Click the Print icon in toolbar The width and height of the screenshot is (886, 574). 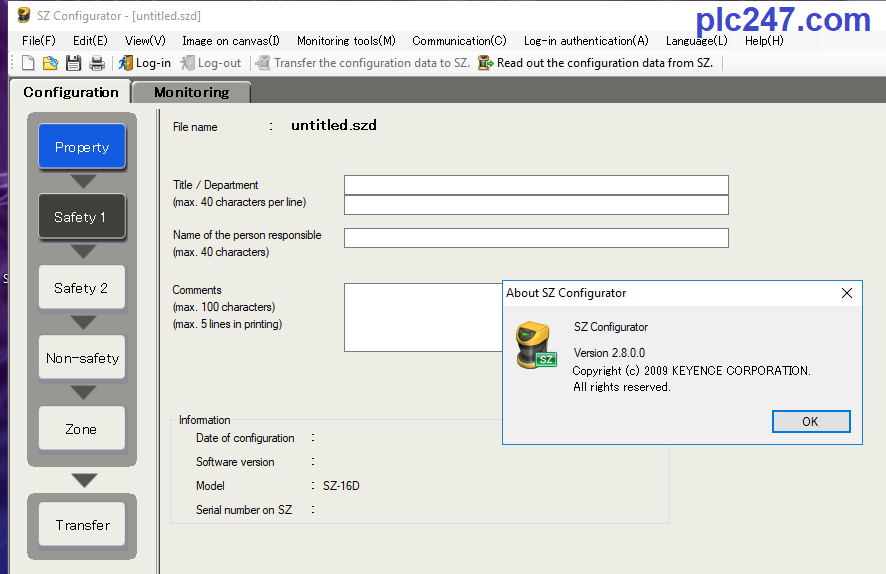click(x=97, y=63)
